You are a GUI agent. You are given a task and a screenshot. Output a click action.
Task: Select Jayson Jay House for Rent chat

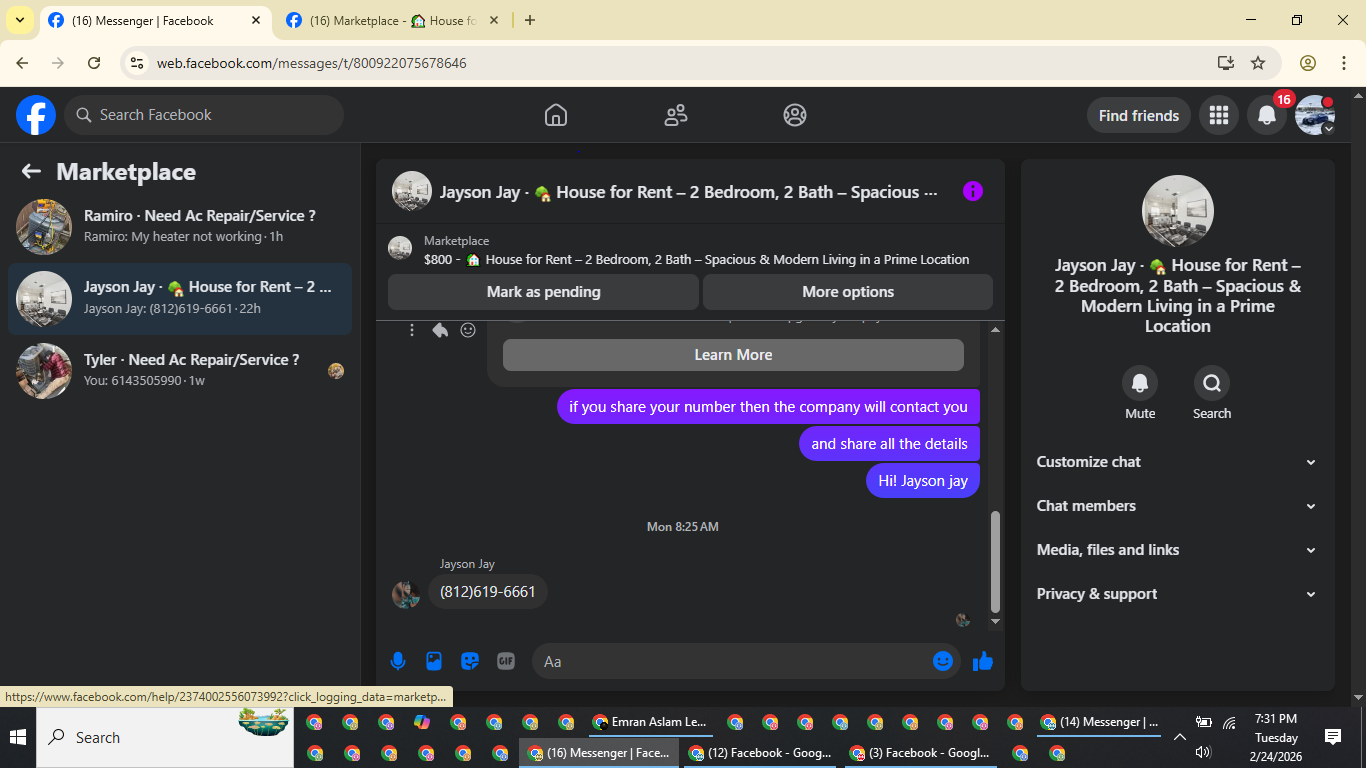180,298
